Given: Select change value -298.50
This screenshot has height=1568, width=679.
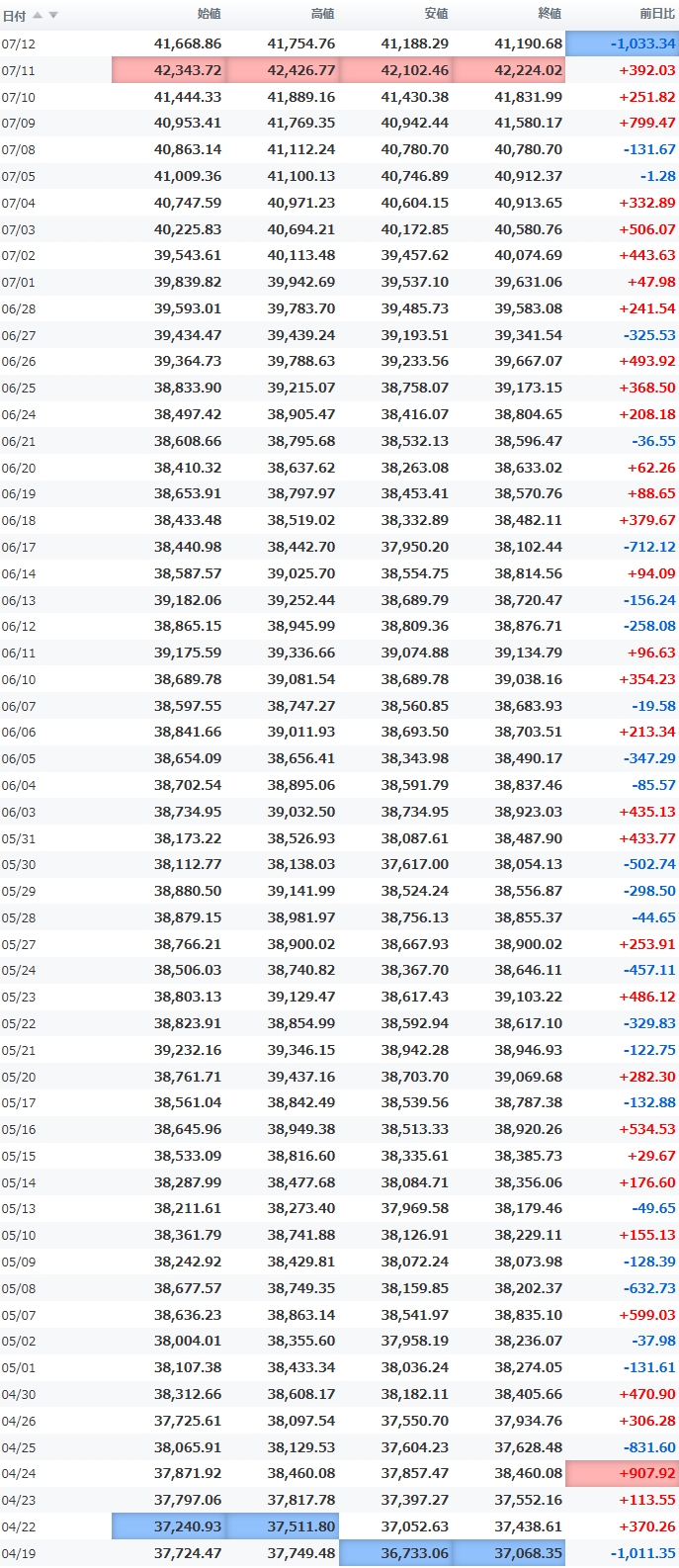Looking at the screenshot, I should coord(649,891).
